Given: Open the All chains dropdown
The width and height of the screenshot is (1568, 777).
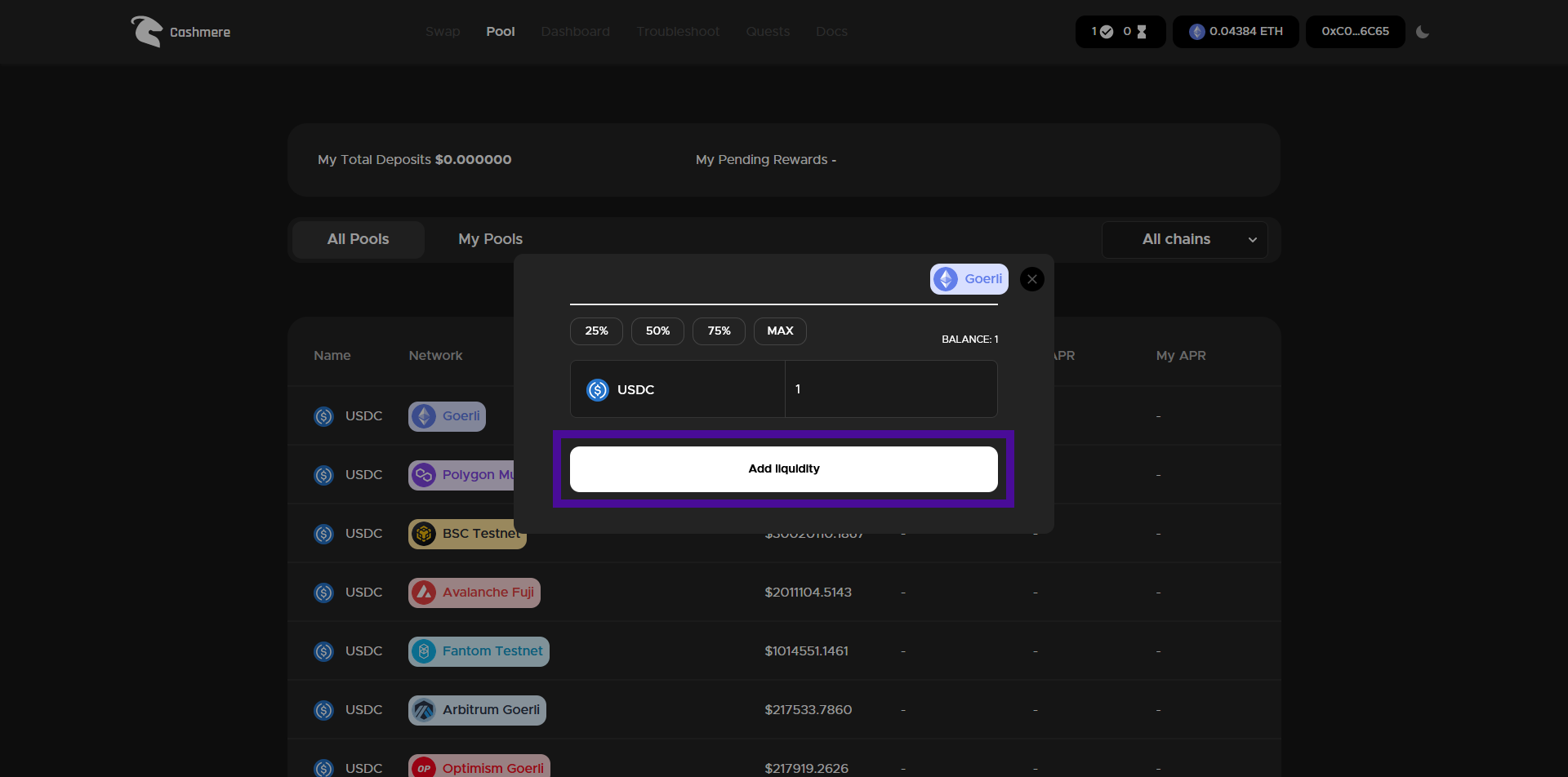Looking at the screenshot, I should coord(1184,240).
